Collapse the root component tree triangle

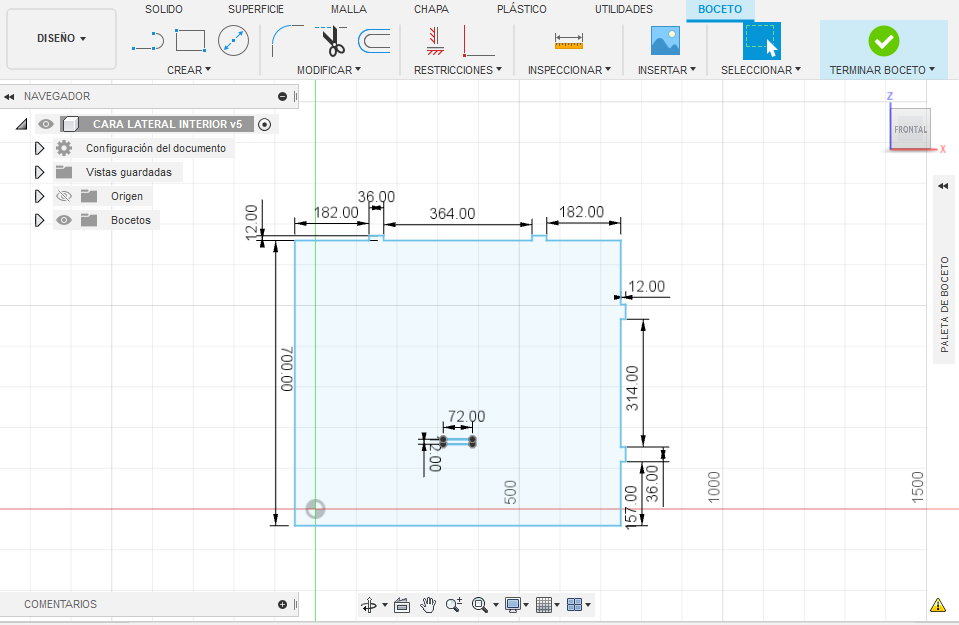point(22,125)
